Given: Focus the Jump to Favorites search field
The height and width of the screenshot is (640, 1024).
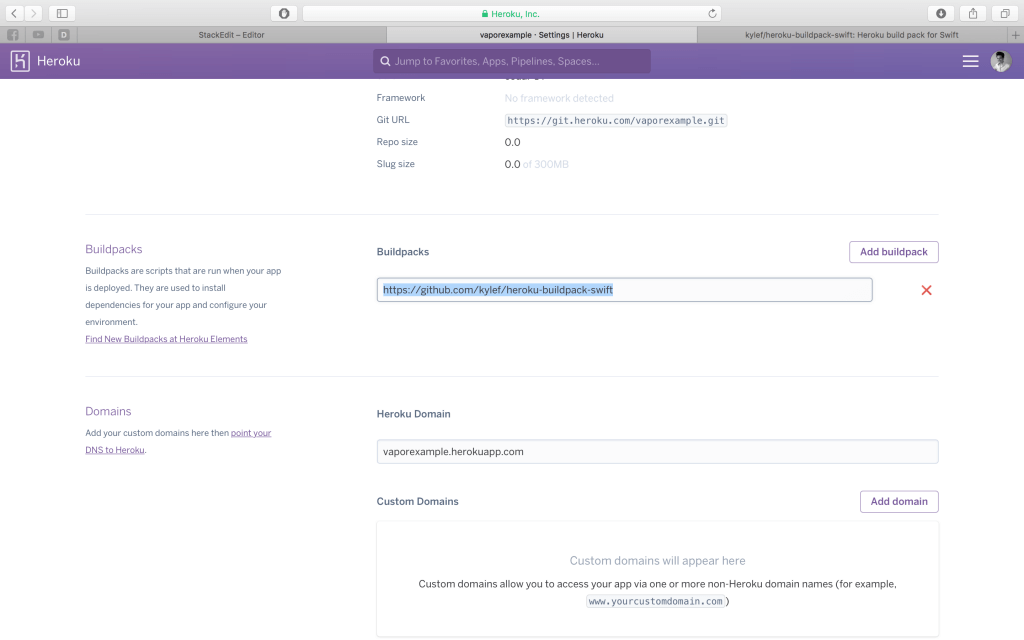Looking at the screenshot, I should (512, 61).
